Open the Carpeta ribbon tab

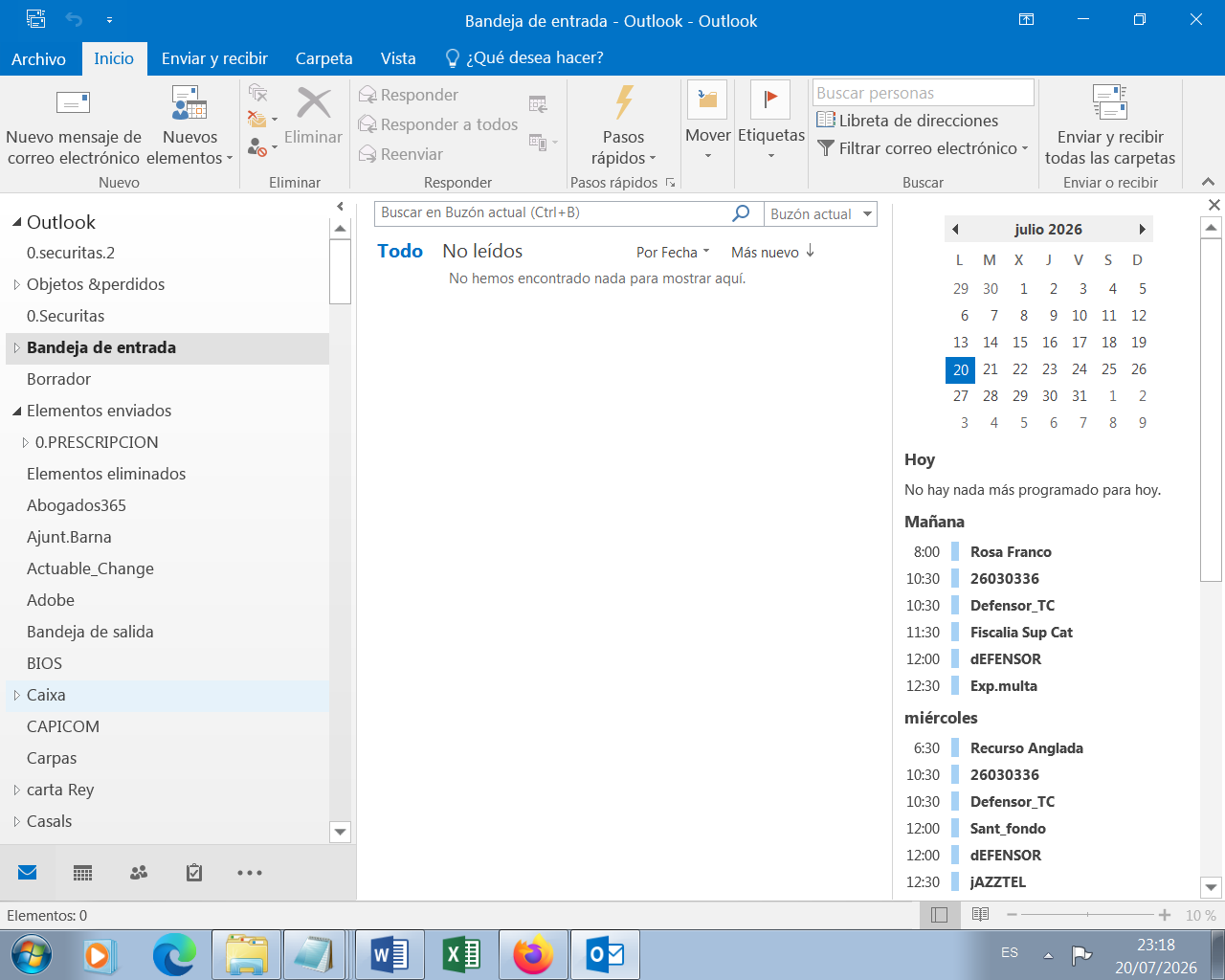point(323,58)
